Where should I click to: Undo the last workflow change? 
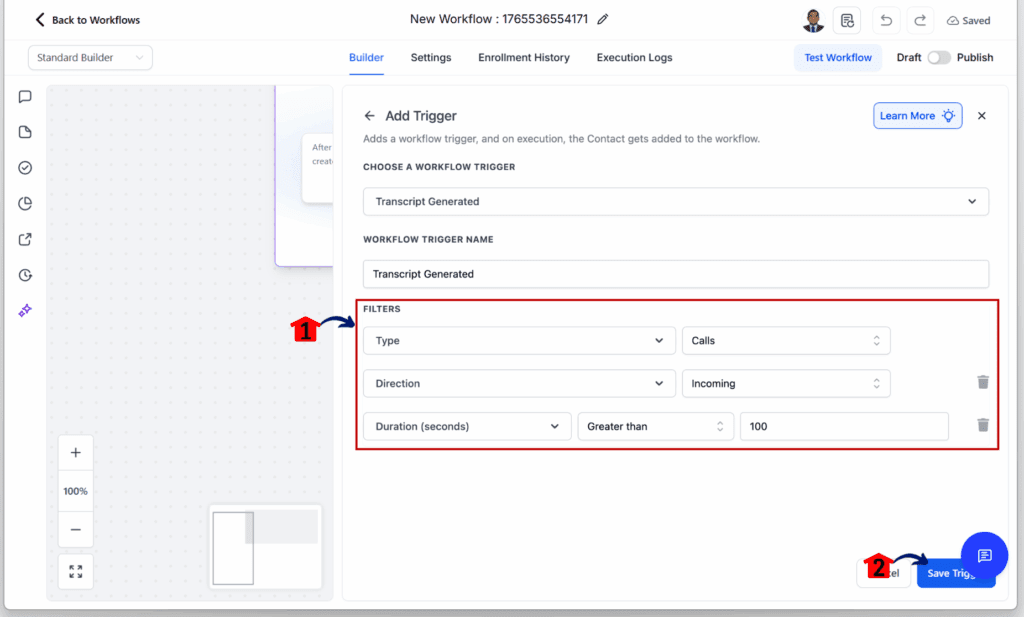tap(885, 20)
